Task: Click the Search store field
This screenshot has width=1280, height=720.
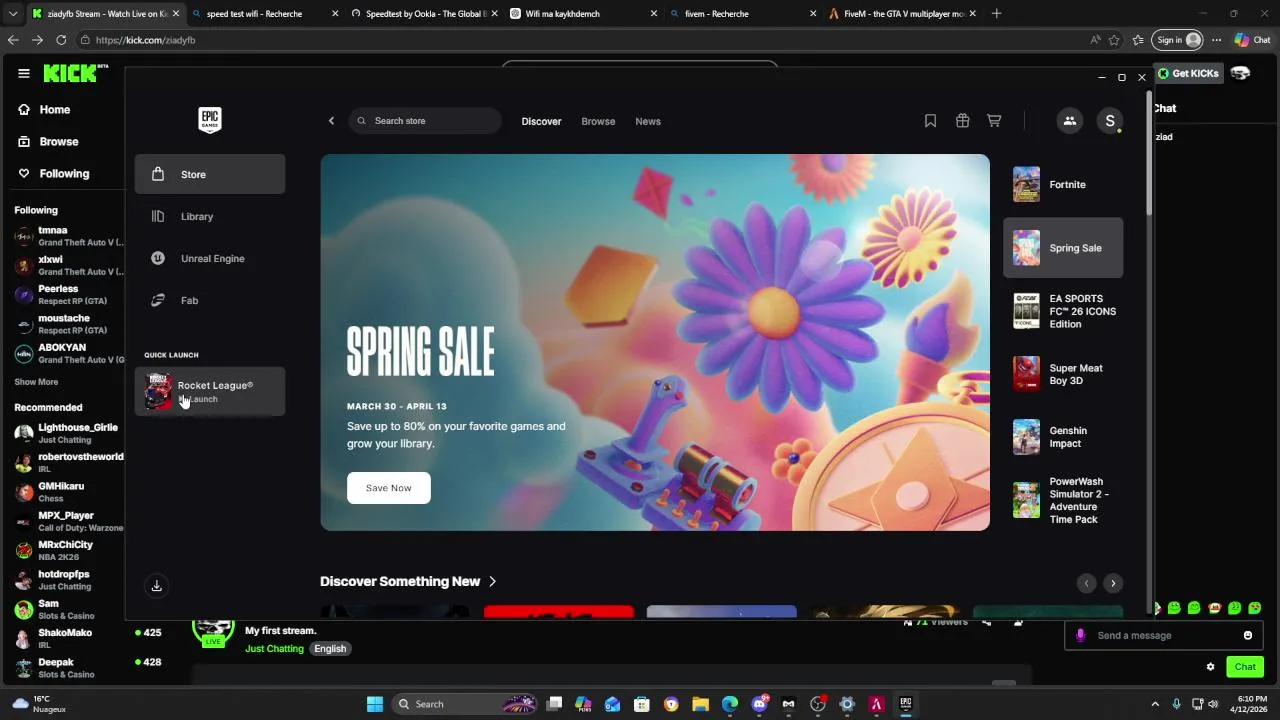Action: [x=425, y=121]
